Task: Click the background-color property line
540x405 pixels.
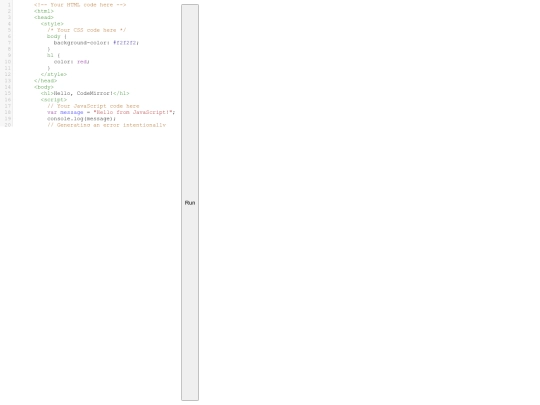Action: pos(96,43)
